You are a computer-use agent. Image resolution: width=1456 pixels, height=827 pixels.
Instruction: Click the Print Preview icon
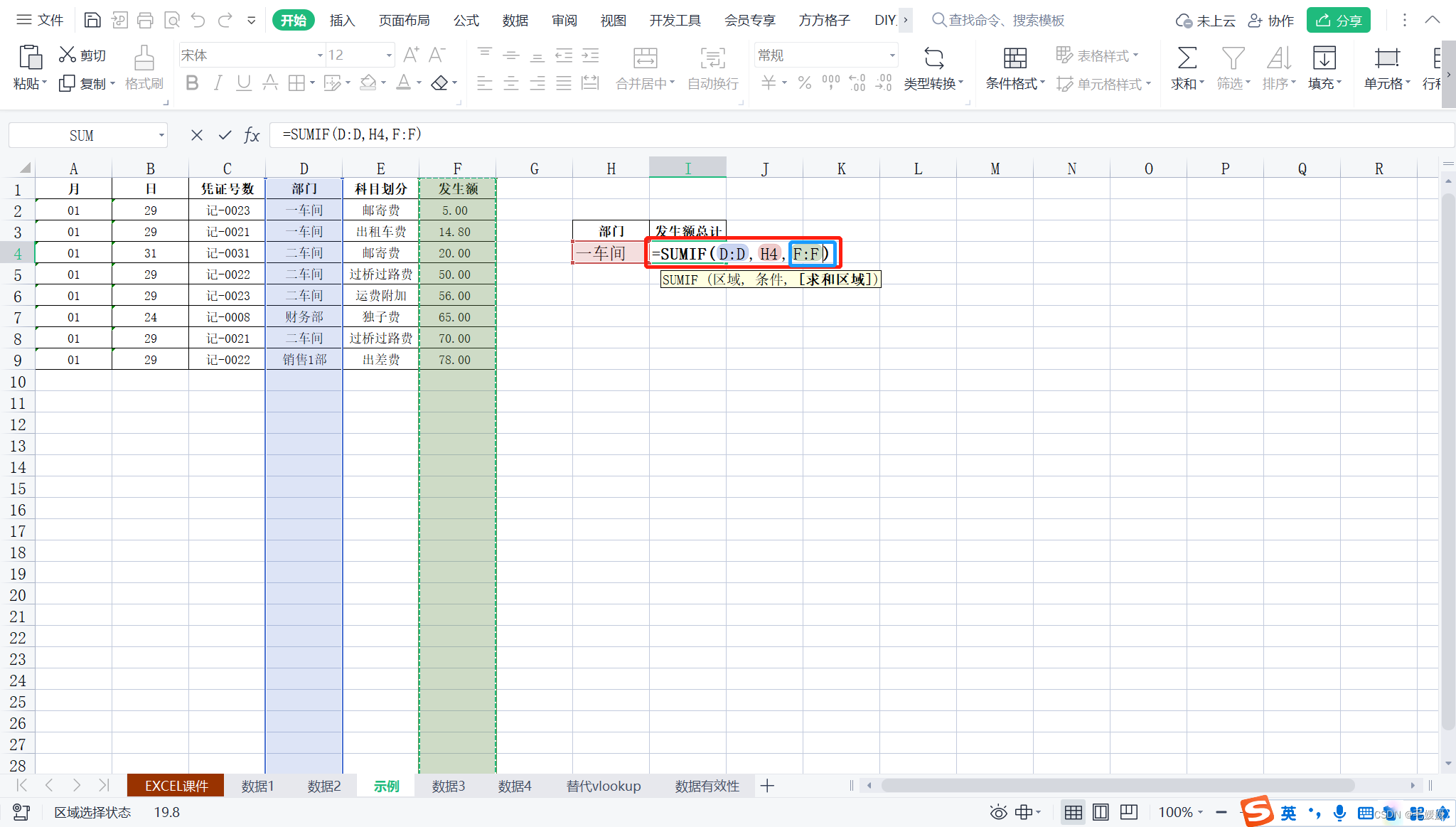click(171, 20)
